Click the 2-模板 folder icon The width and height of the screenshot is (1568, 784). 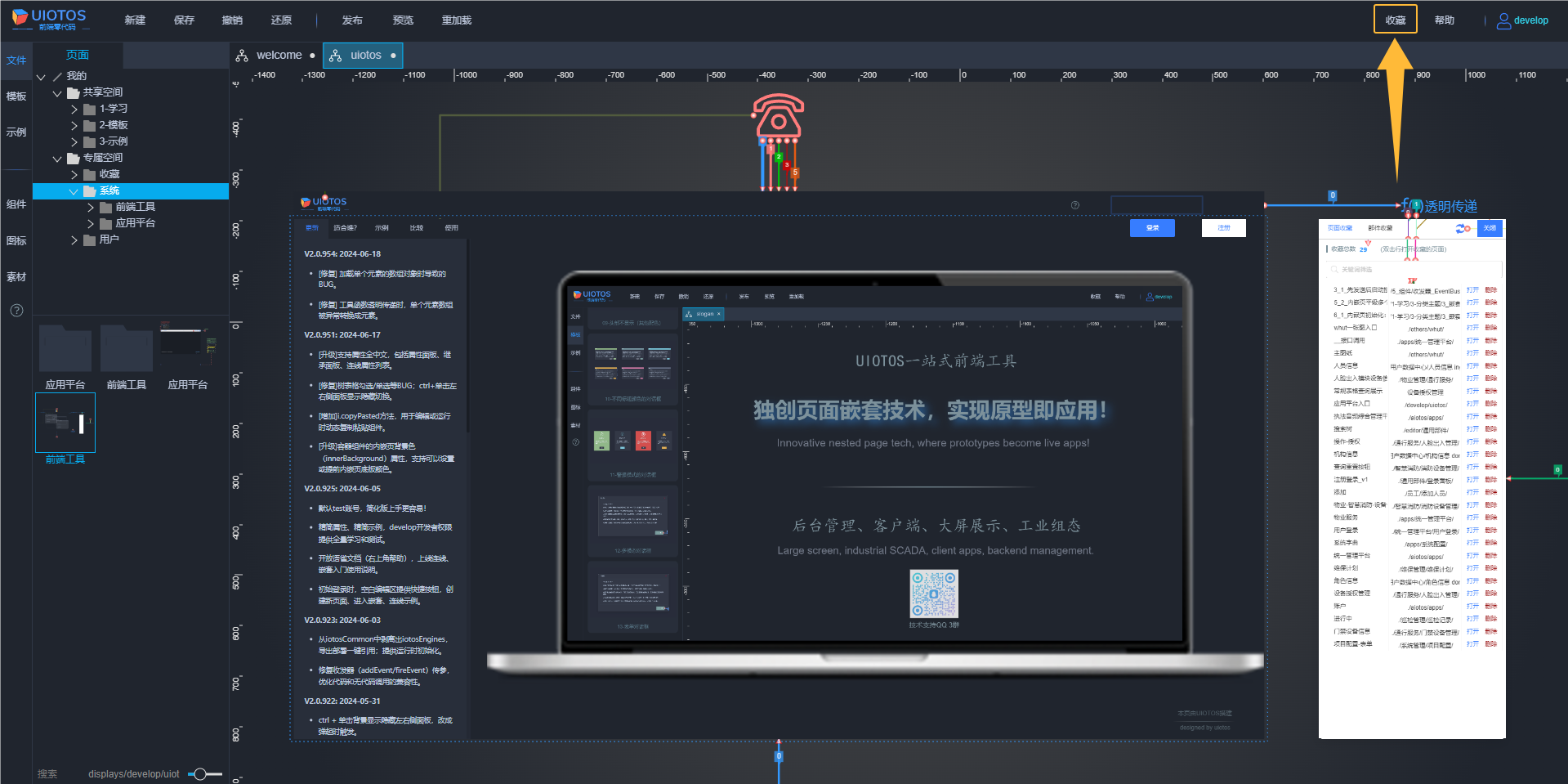[x=90, y=125]
